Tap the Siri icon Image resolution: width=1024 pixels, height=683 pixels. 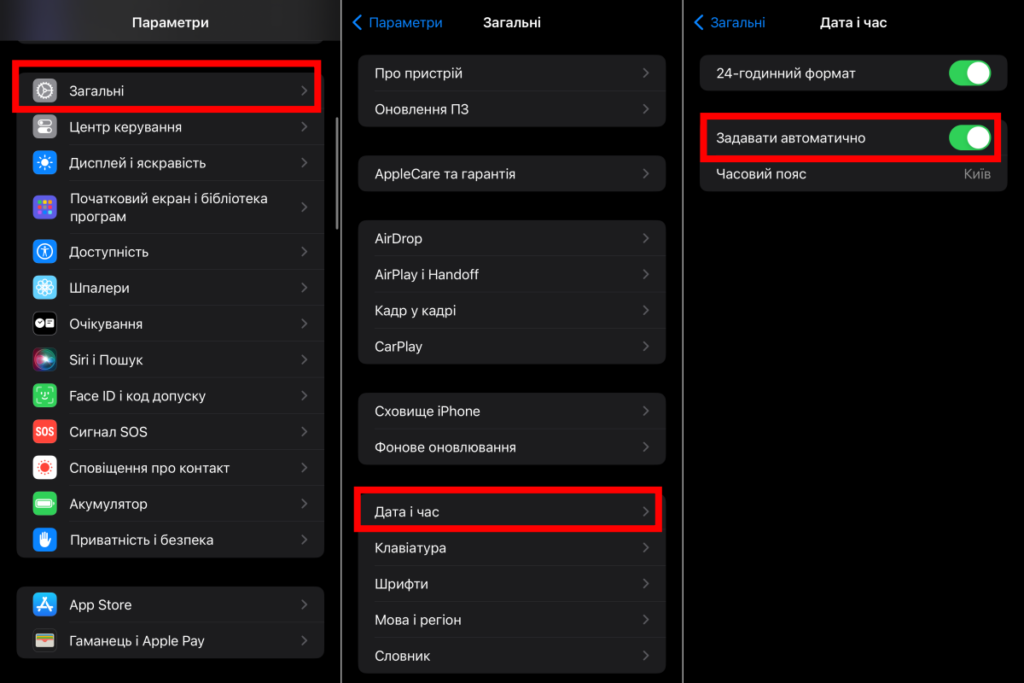point(45,360)
